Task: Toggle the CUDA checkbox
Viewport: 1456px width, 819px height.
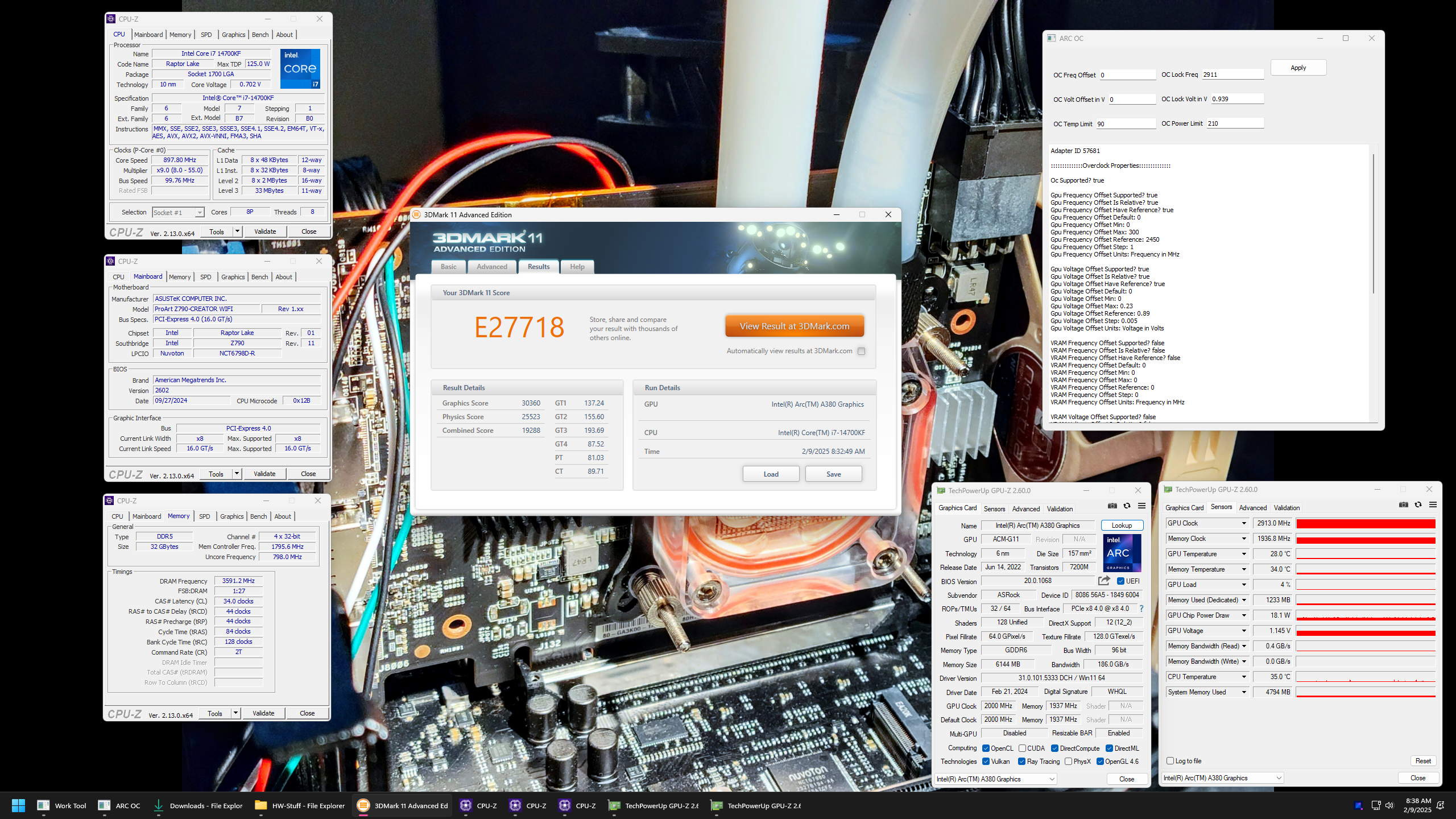Action: pos(1022,748)
